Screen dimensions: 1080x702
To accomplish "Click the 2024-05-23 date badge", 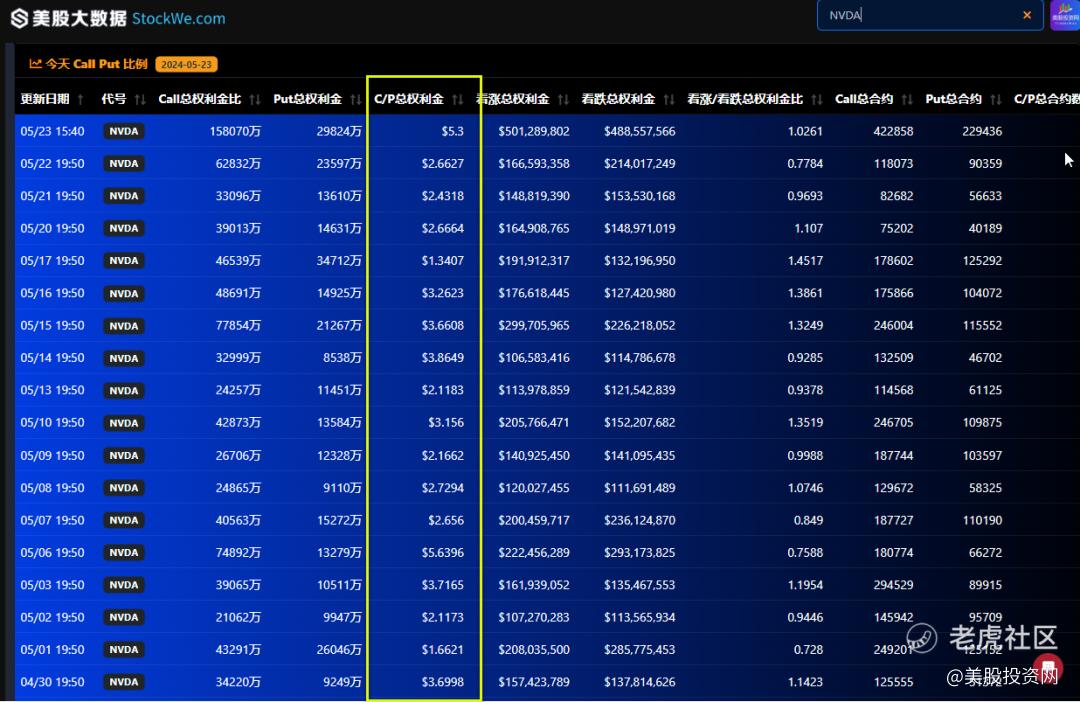I will [187, 64].
